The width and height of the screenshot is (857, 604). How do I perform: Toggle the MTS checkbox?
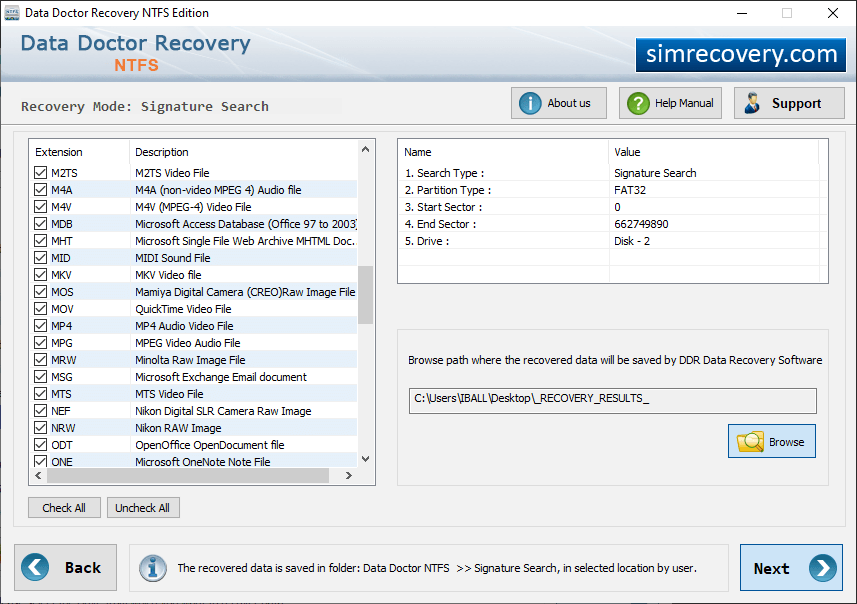coord(40,394)
